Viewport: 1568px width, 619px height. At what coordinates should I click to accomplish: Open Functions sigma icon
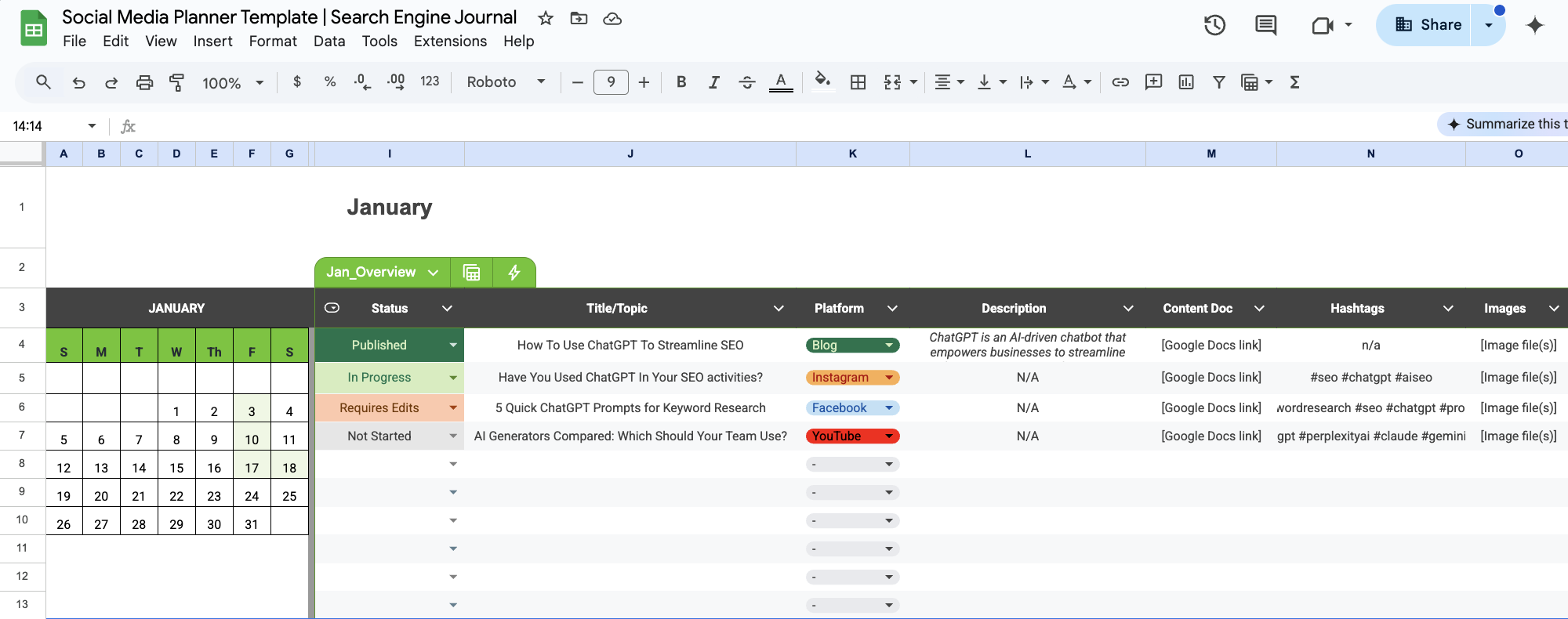pyautogui.click(x=1294, y=82)
